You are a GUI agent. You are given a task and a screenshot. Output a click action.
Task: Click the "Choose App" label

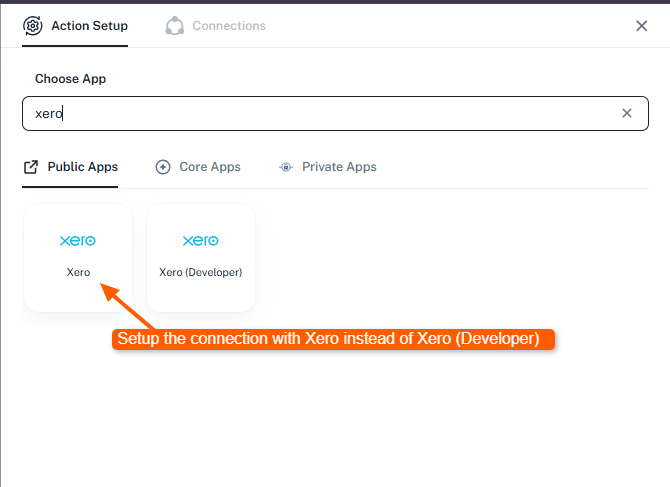pos(71,79)
